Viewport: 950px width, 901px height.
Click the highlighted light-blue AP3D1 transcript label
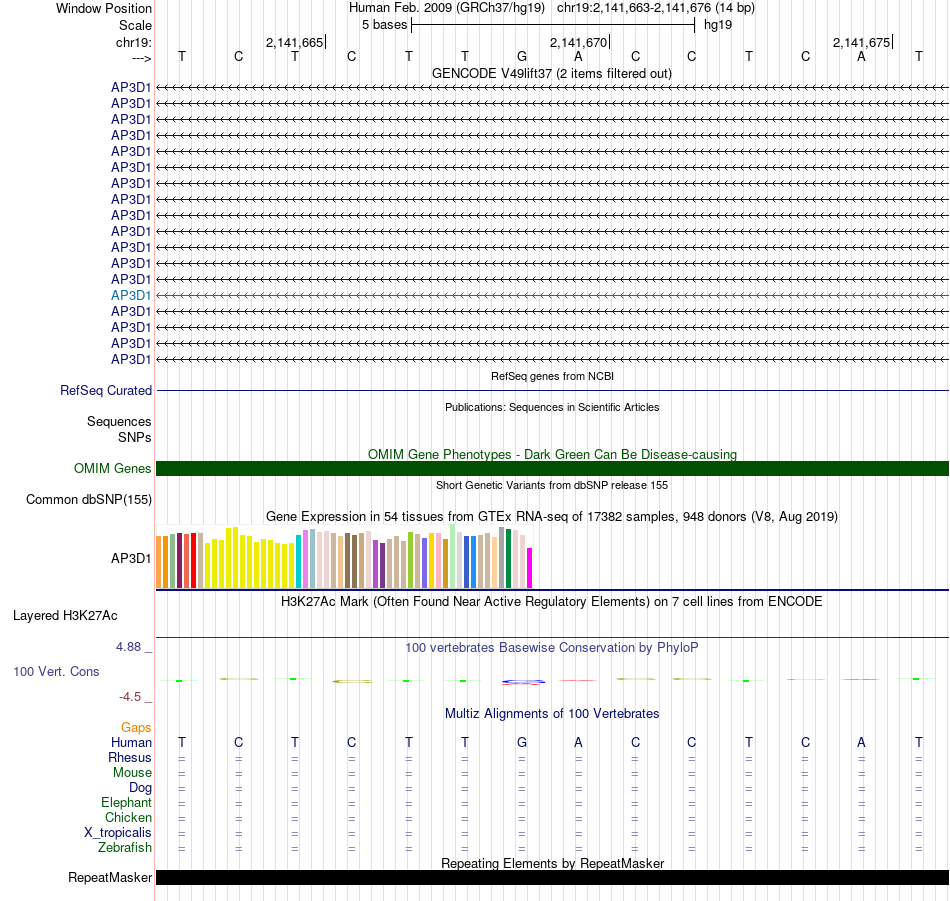pos(131,295)
